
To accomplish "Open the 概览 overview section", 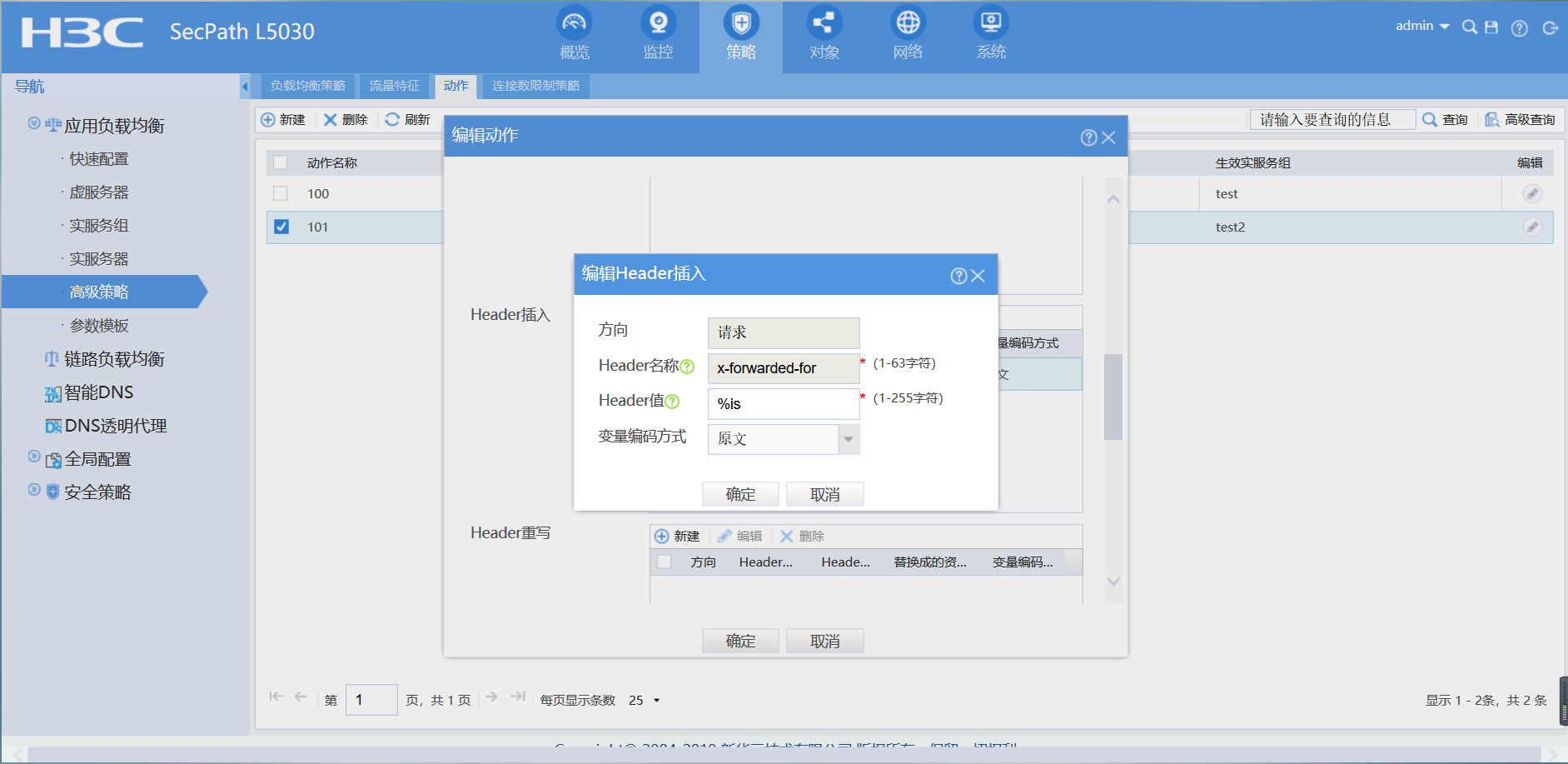I will [x=575, y=34].
